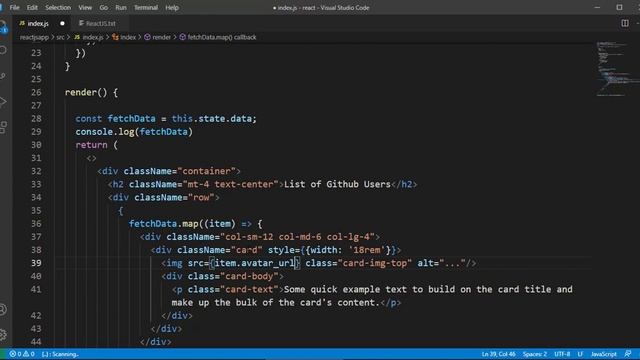The height and width of the screenshot is (360, 640).
Task: Click 'this.state.data' in line 28
Action: coord(211,119)
